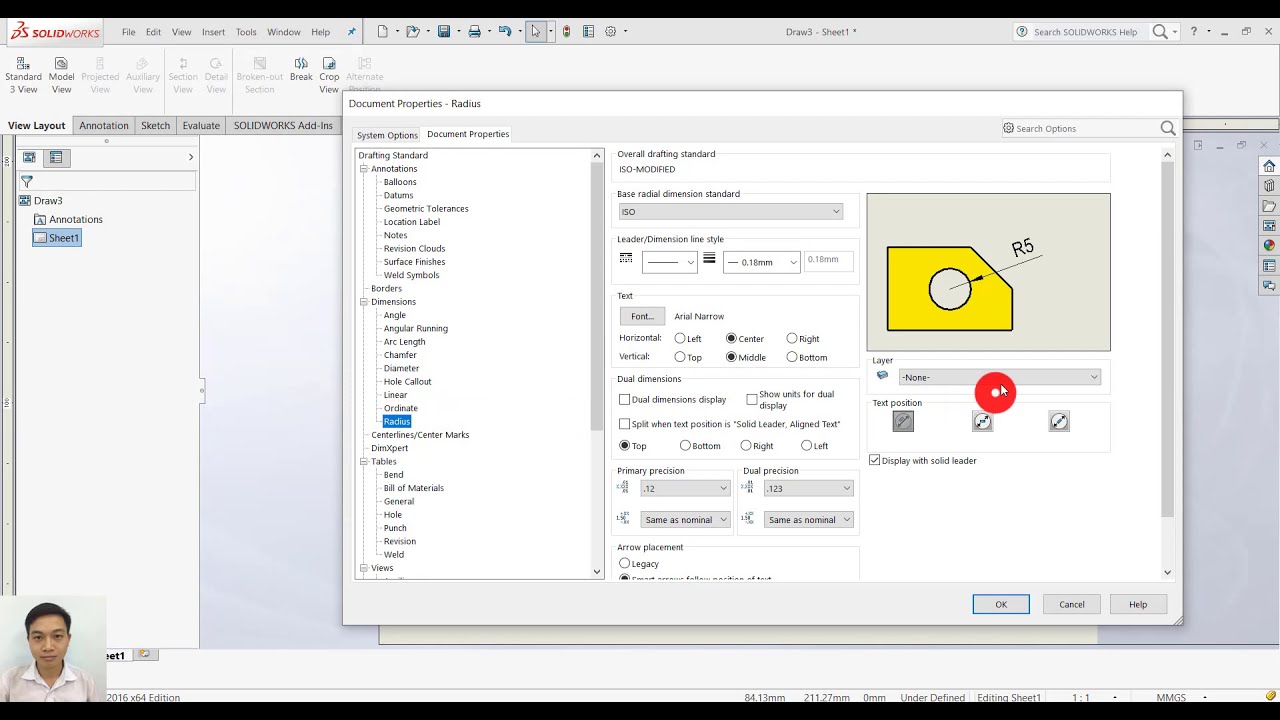Click the filter funnel icon in tree panel
1280x720 pixels.
pos(27,182)
